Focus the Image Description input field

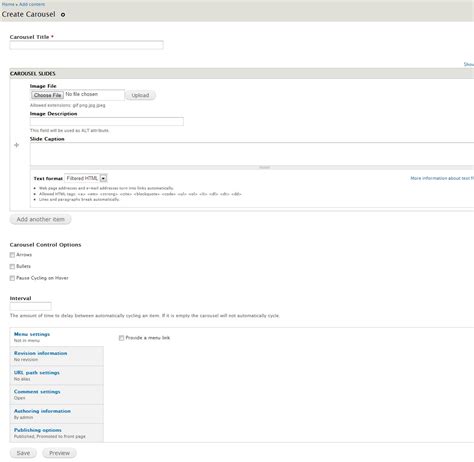[x=107, y=122]
